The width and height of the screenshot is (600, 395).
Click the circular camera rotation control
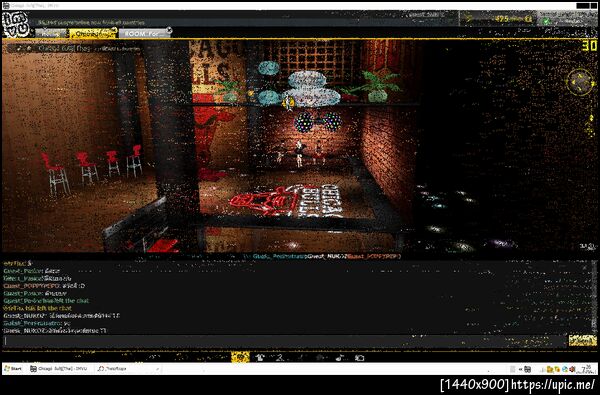point(580,82)
